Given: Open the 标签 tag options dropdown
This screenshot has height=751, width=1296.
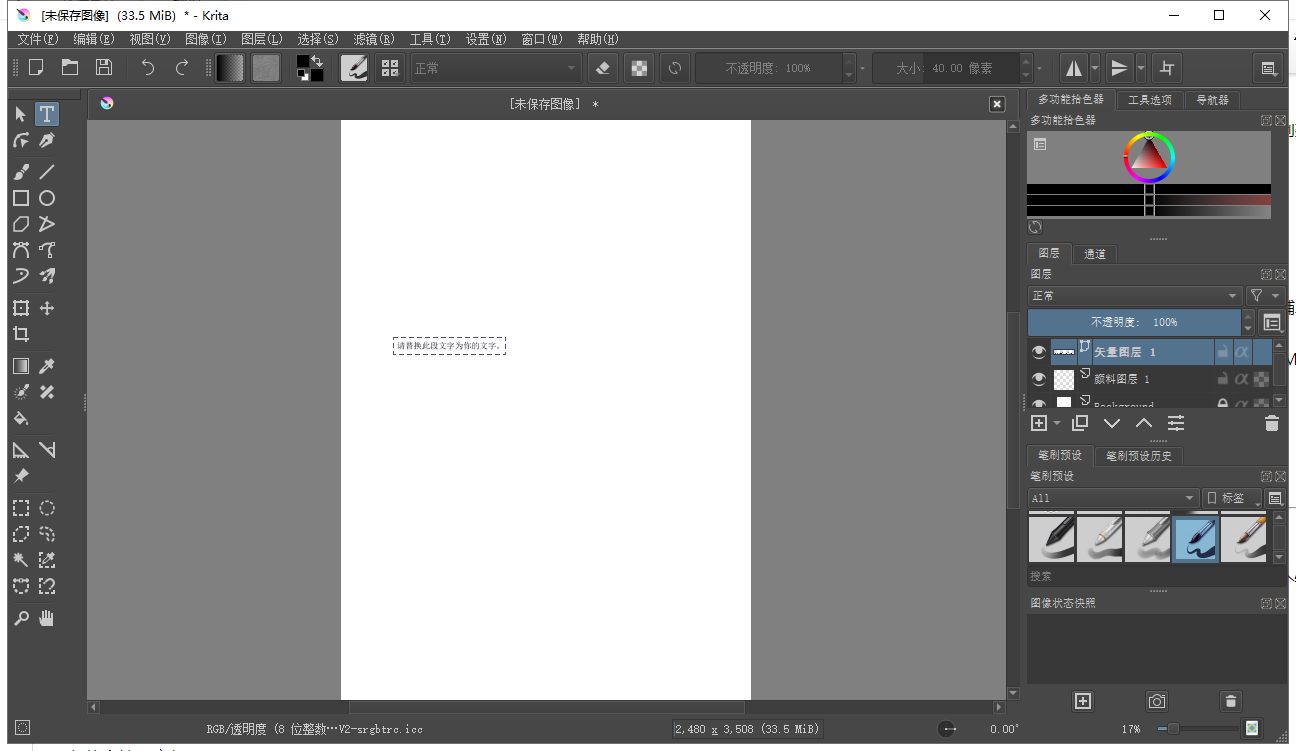Looking at the screenshot, I should pyautogui.click(x=1232, y=498).
